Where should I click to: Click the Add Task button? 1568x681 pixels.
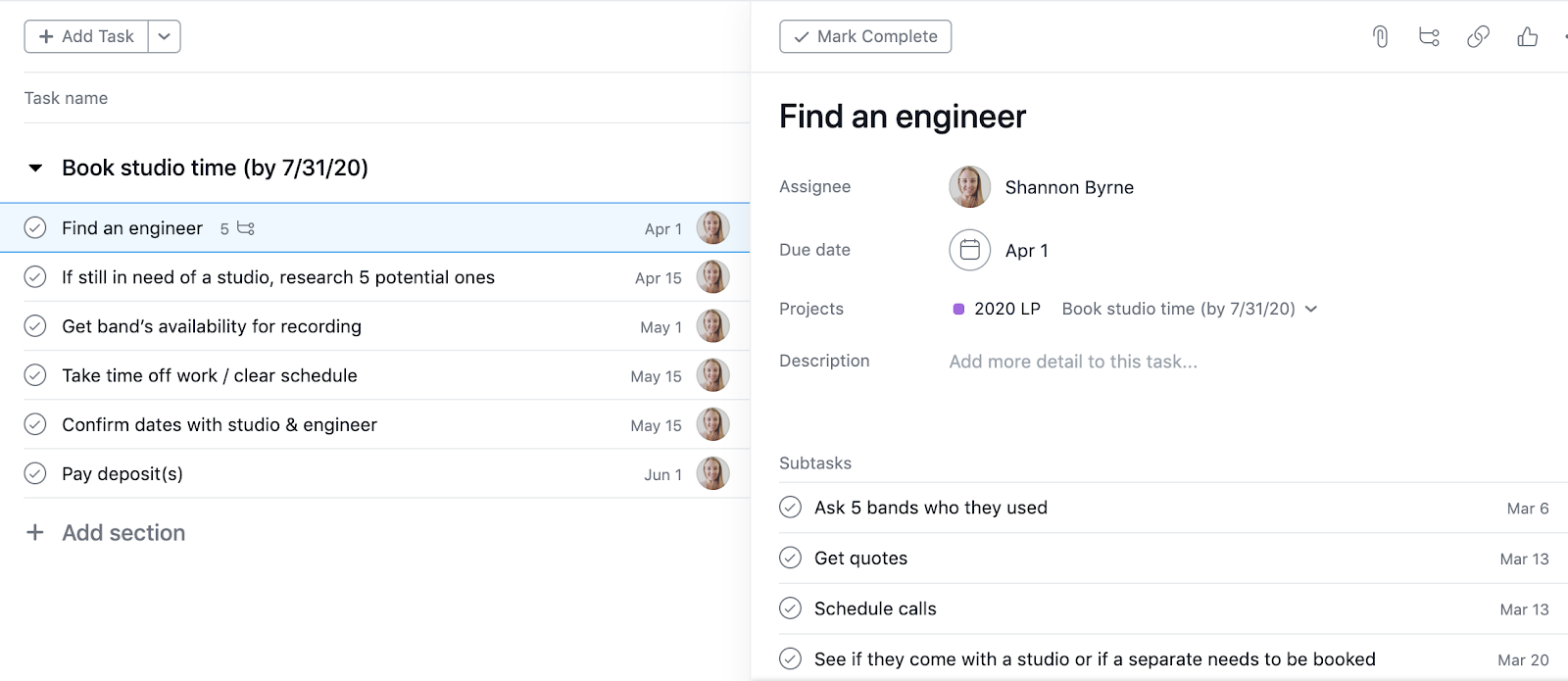[x=86, y=36]
